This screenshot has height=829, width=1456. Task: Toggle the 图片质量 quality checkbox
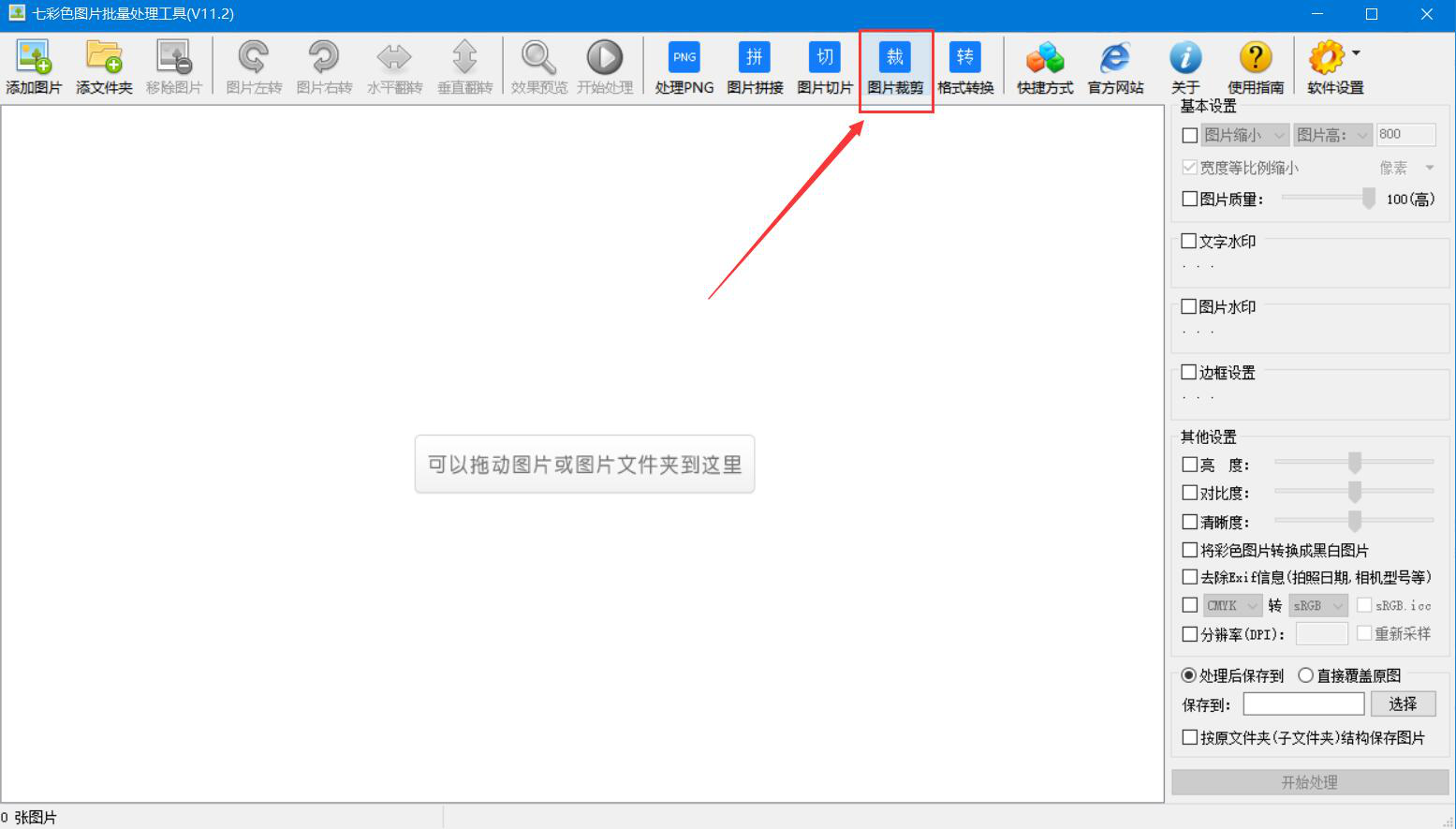point(1190,199)
